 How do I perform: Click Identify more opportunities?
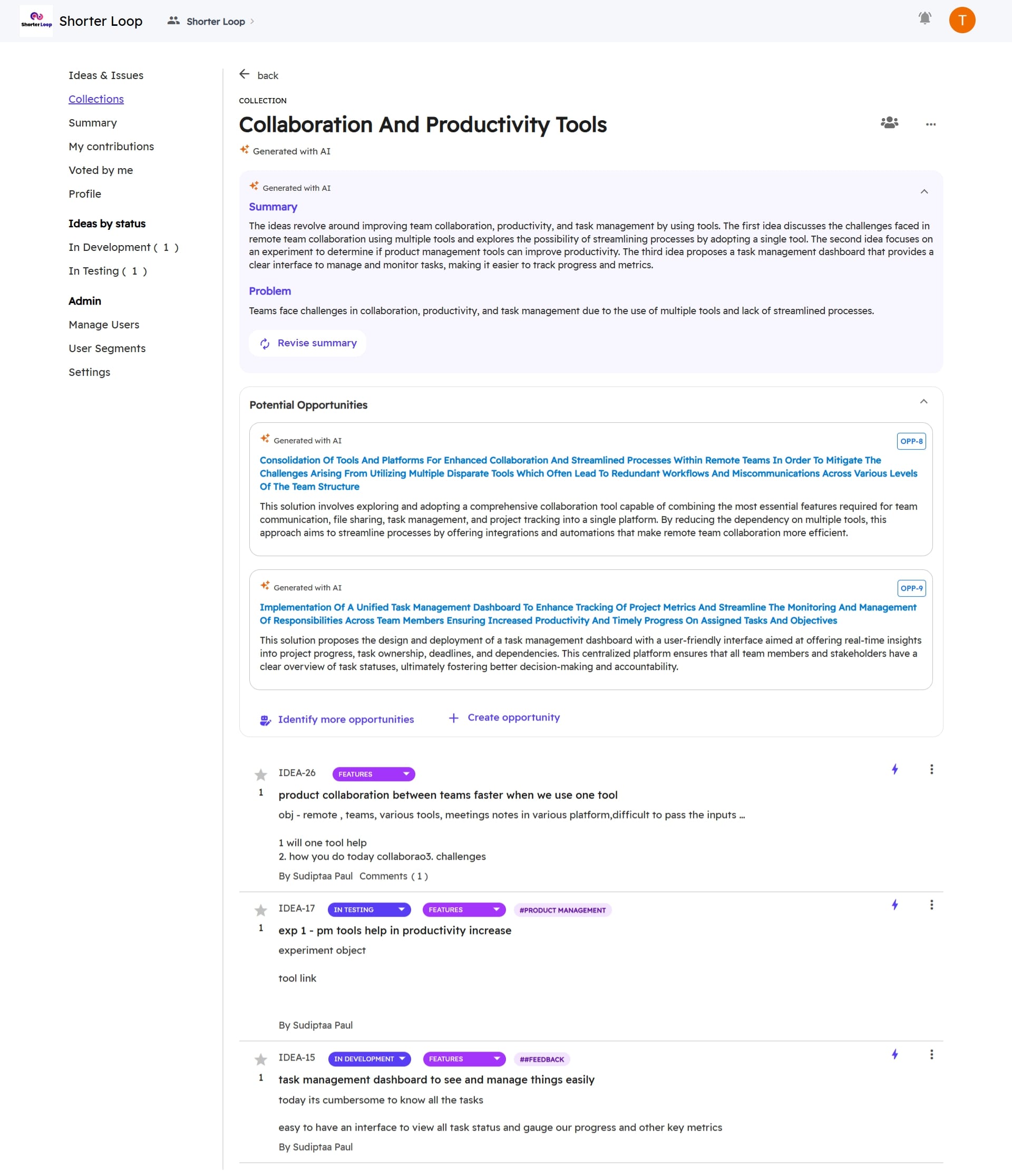[337, 720]
